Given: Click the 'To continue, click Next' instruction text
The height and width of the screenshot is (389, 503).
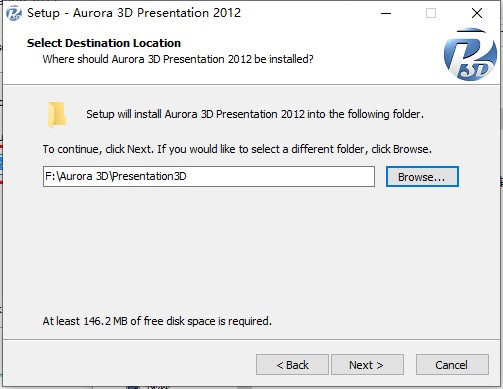Looking at the screenshot, I should pos(237,149).
